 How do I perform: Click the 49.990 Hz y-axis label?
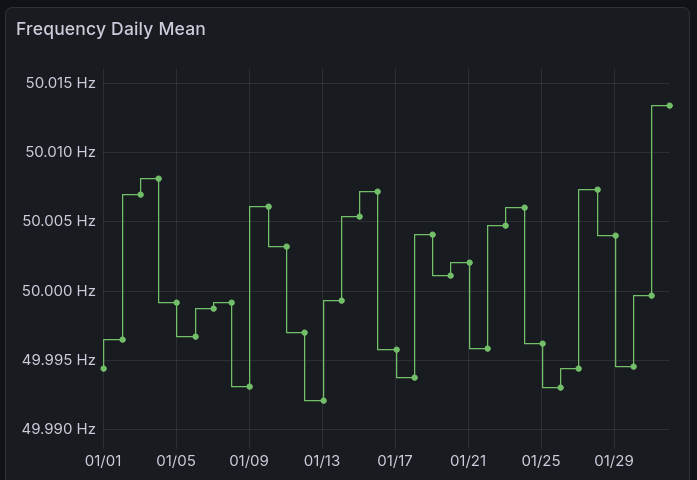(60, 430)
